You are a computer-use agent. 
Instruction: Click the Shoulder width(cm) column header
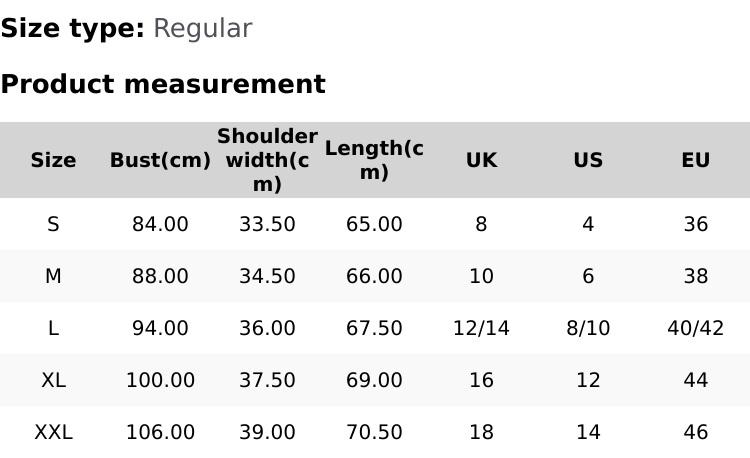pyautogui.click(x=267, y=160)
